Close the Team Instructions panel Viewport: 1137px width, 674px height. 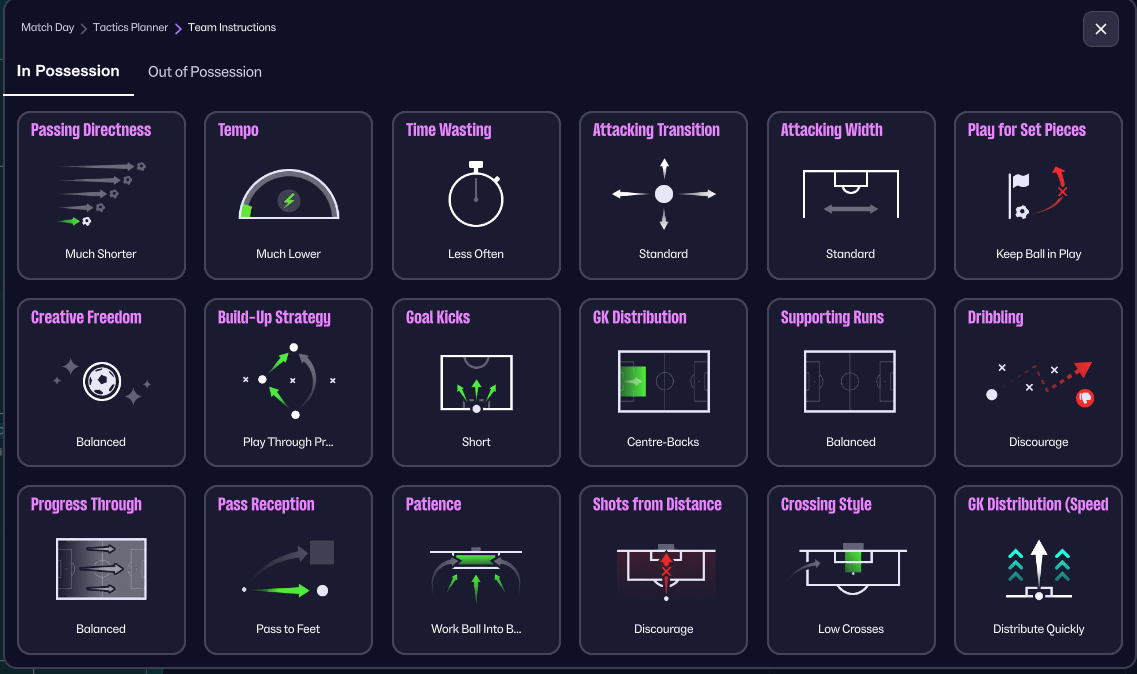click(x=1100, y=29)
